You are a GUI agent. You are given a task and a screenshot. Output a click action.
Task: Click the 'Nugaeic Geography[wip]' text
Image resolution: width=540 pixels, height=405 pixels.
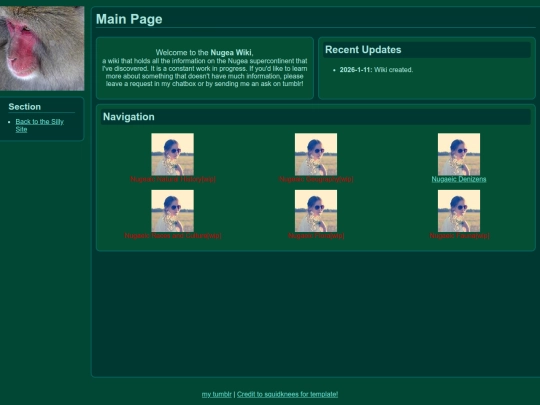316,179
